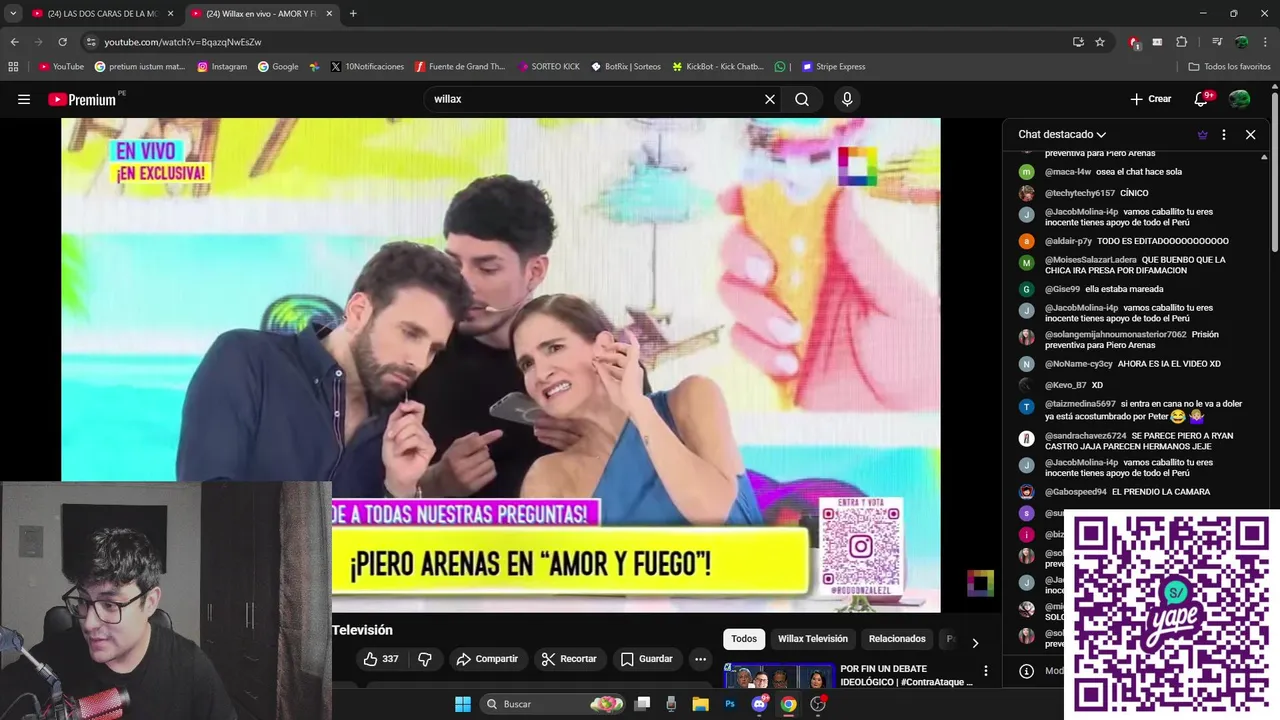The image size is (1280, 720).
Task: Open the BotRix Sorteos bookmark
Action: [626, 66]
